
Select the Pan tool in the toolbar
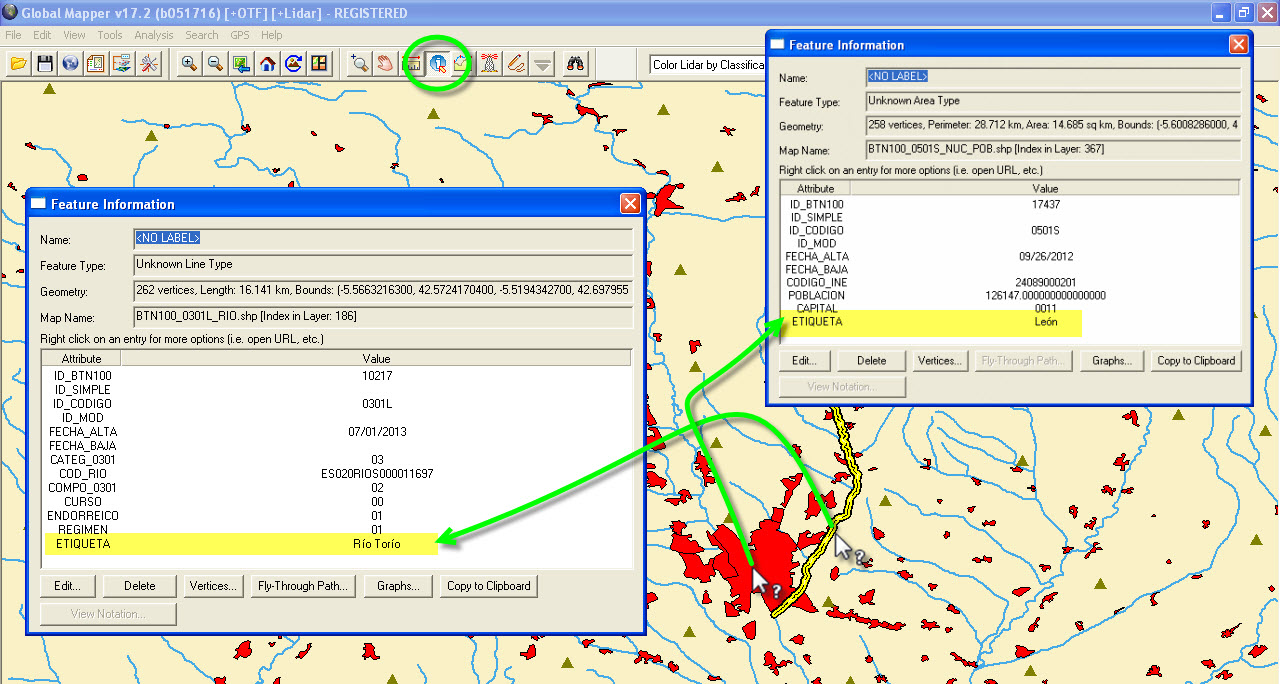[x=385, y=62]
